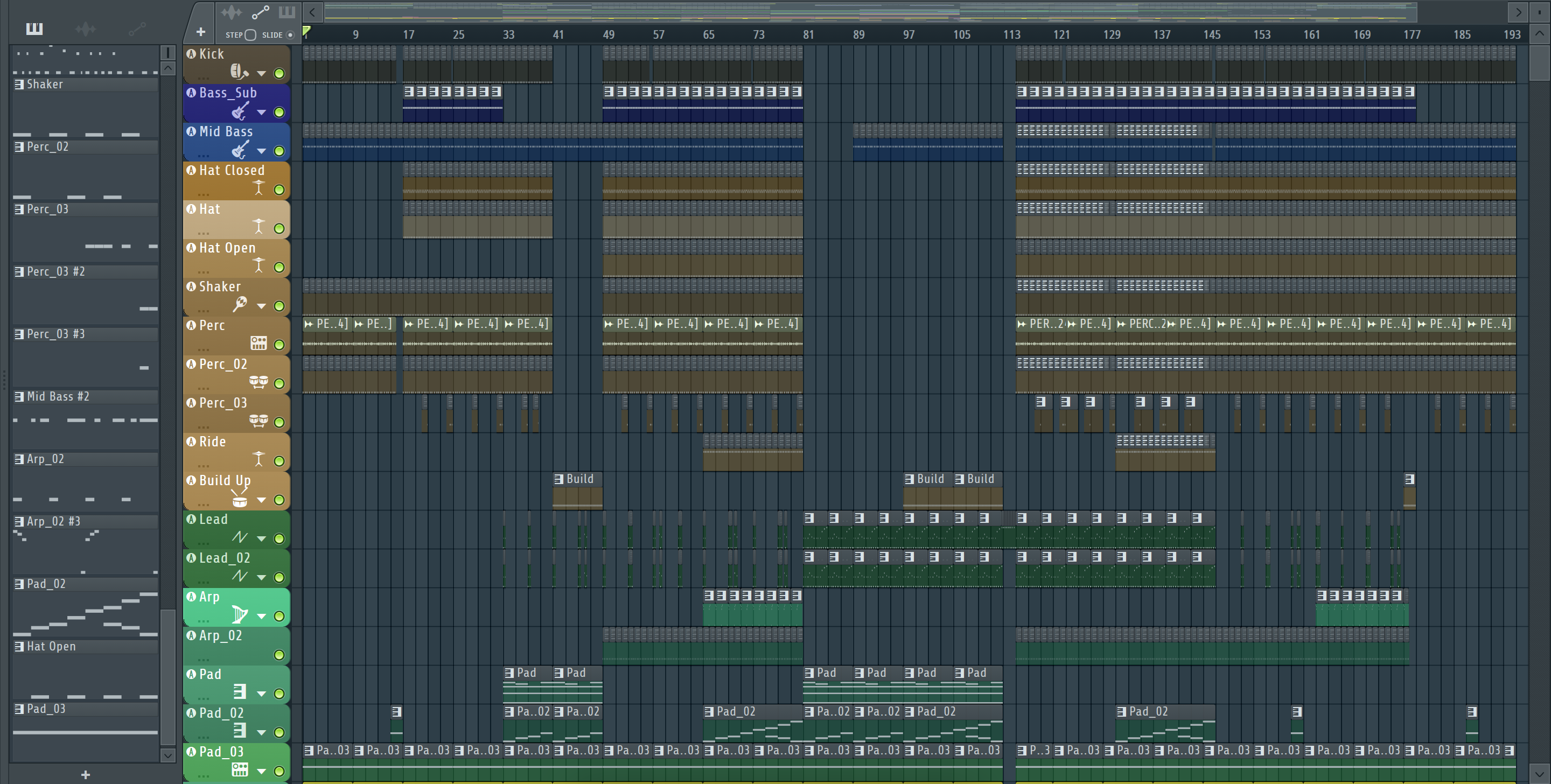Click the playlist vertical scrollbar thumb

1540,62
